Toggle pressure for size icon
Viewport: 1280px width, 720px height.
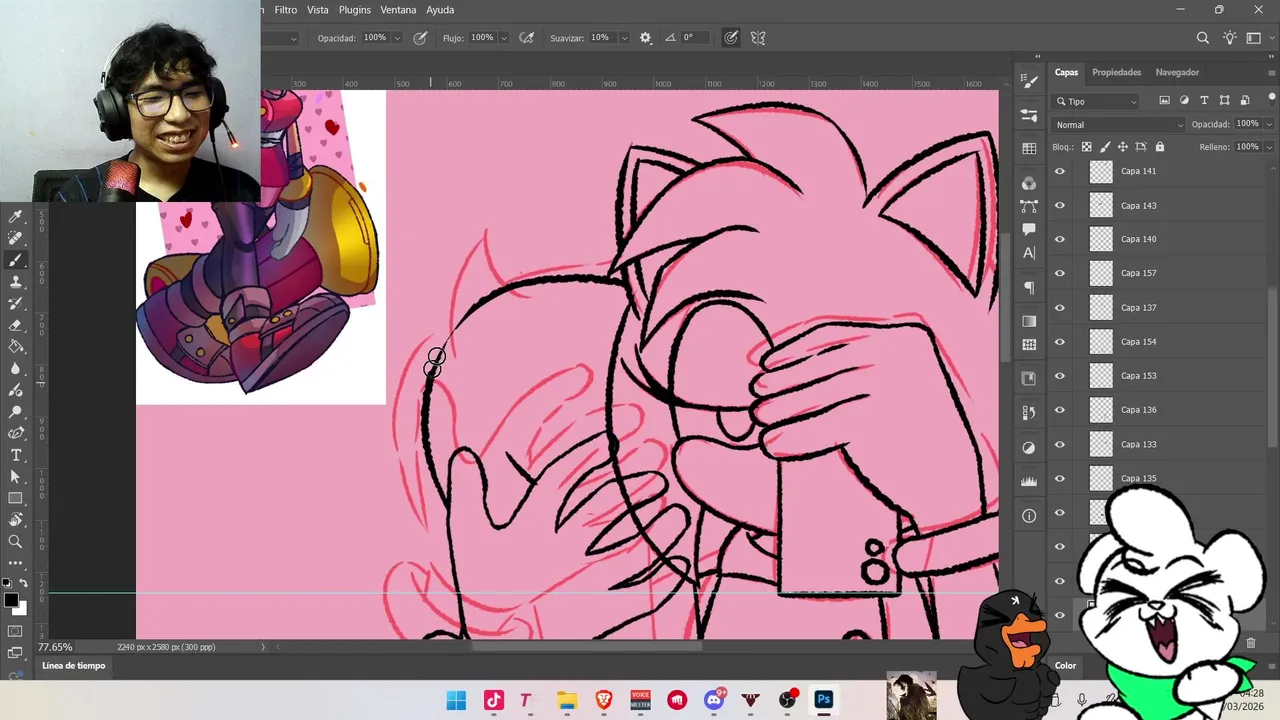pos(731,38)
